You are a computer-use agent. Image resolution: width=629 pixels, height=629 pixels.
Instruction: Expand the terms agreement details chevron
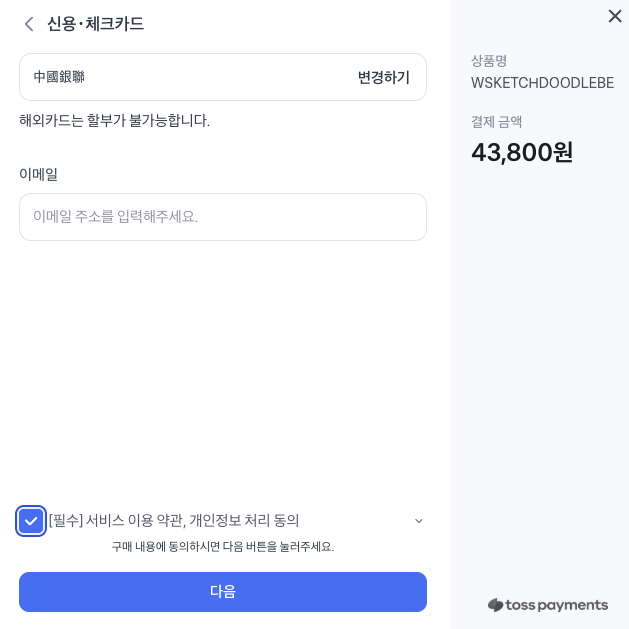click(x=418, y=521)
